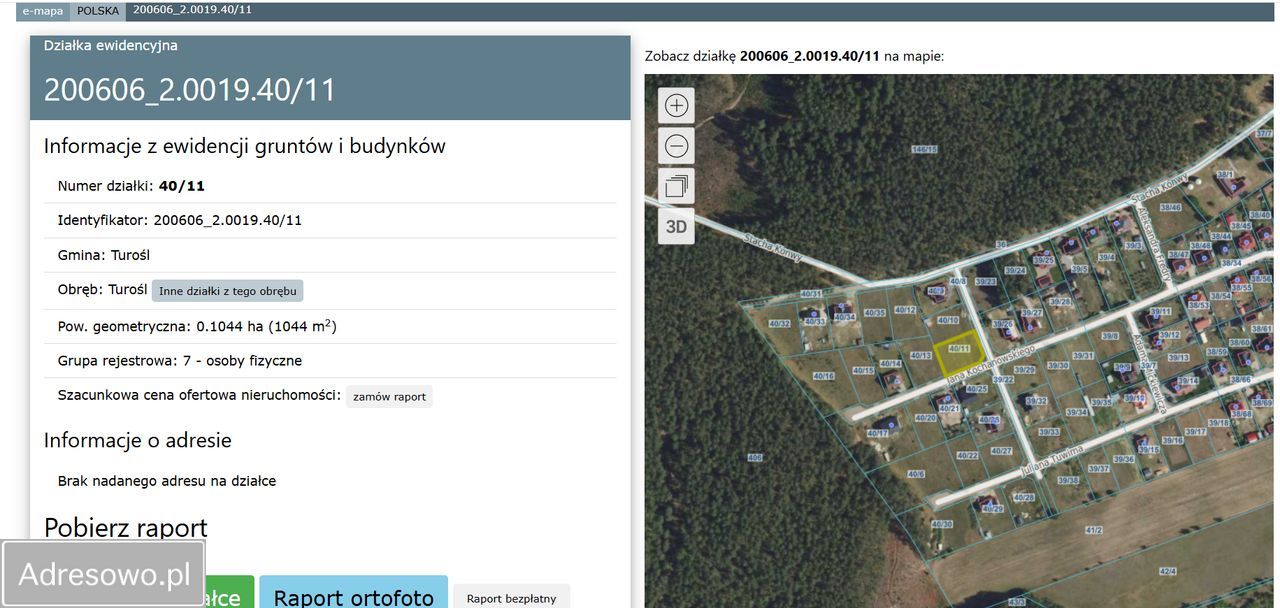Select breadcrumb 200606_2.0019.40/11
The width and height of the screenshot is (1280, 608).
point(192,10)
